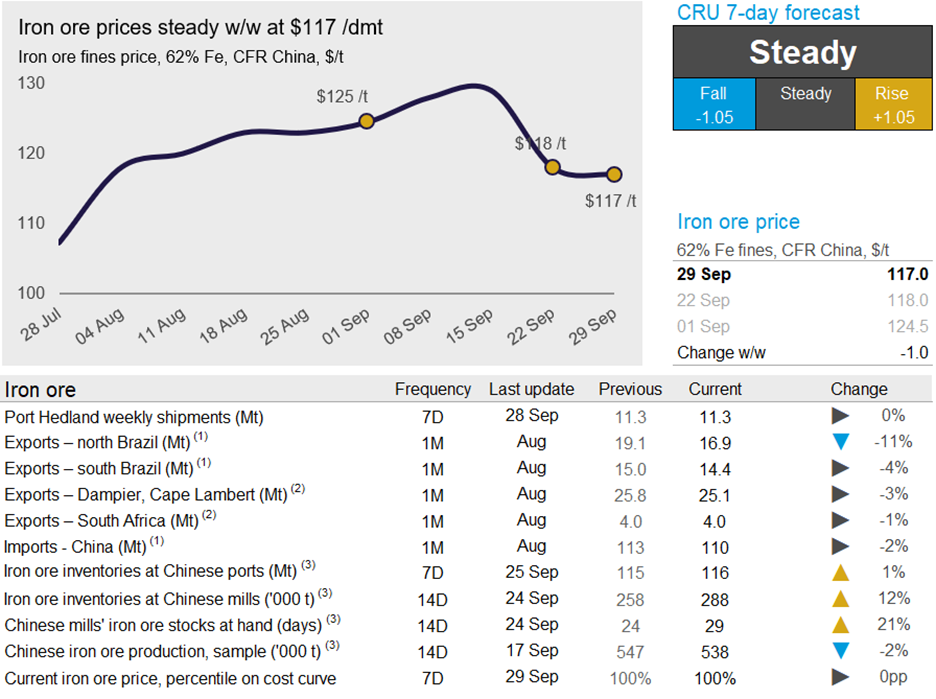The width and height of the screenshot is (936, 699).
Task: Select the 29 Sep price row
Action: pos(803,274)
